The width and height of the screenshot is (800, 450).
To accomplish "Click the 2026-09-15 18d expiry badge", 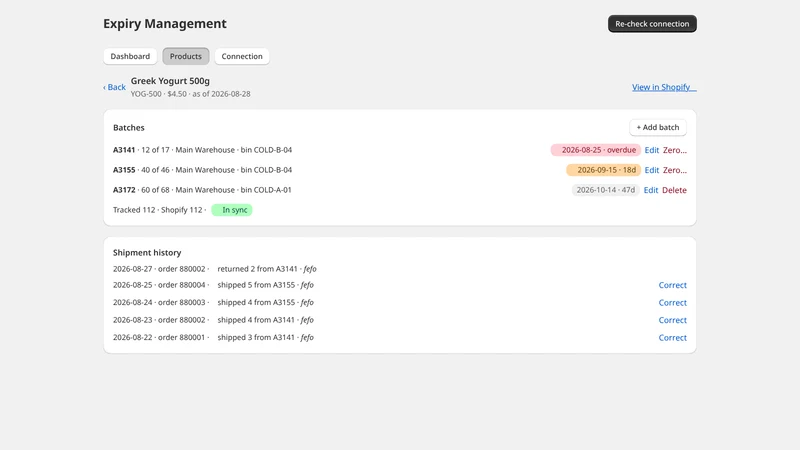I will [603, 170].
